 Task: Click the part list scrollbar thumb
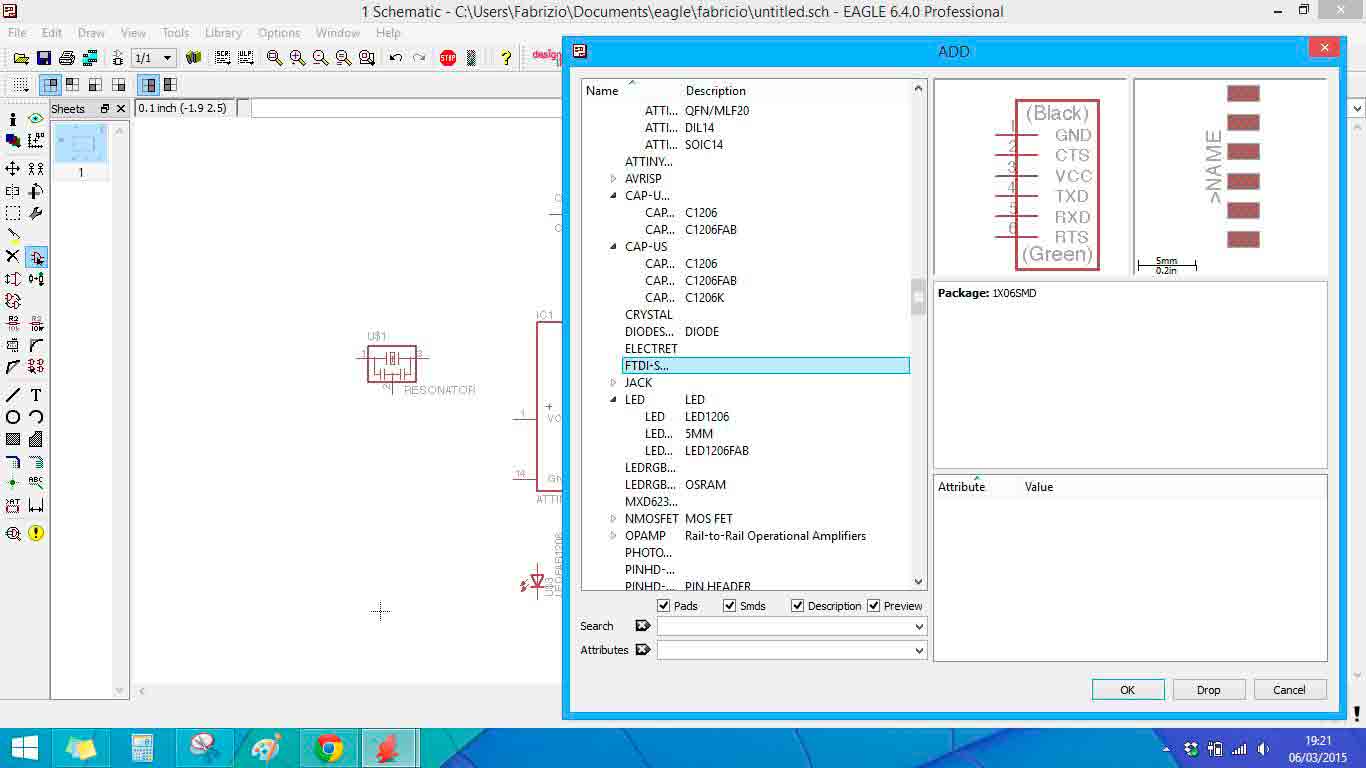click(919, 297)
